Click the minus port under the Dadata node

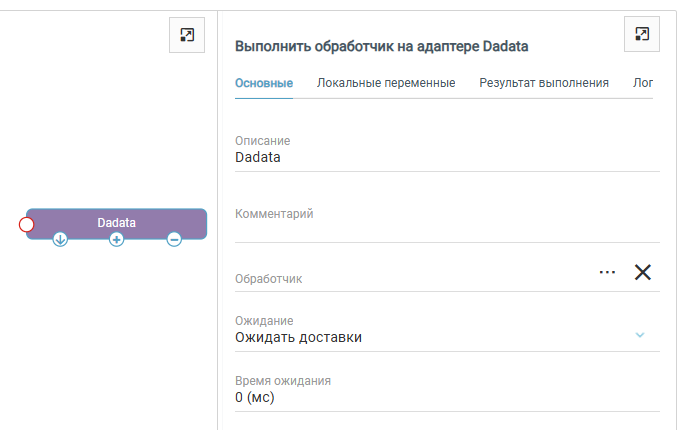(x=174, y=239)
